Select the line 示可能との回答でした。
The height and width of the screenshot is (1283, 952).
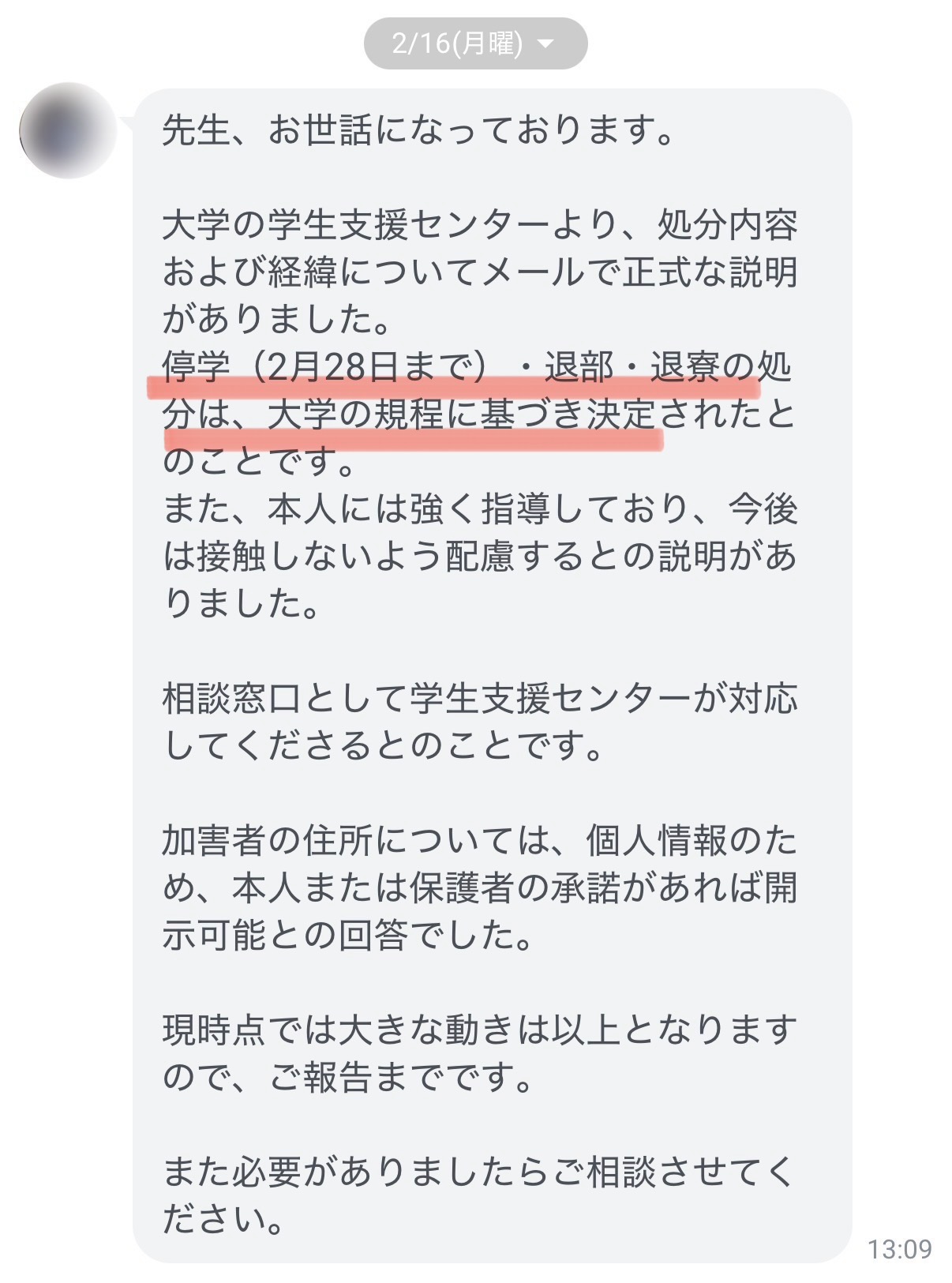(x=348, y=936)
